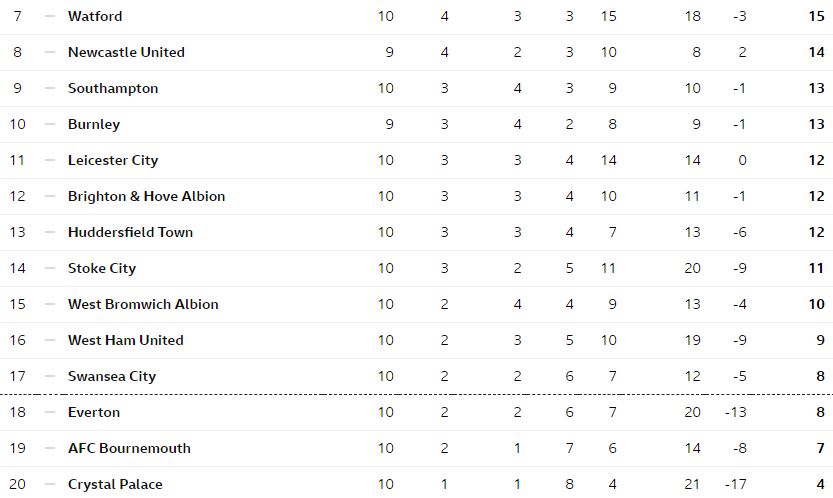
Task: Click Watford's no-movement dash indicator
Action: point(50,16)
